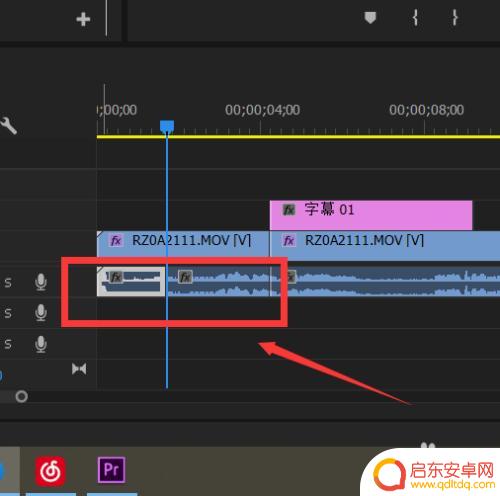Click the Mark In left brace icon
500x496 pixels.
(415, 18)
